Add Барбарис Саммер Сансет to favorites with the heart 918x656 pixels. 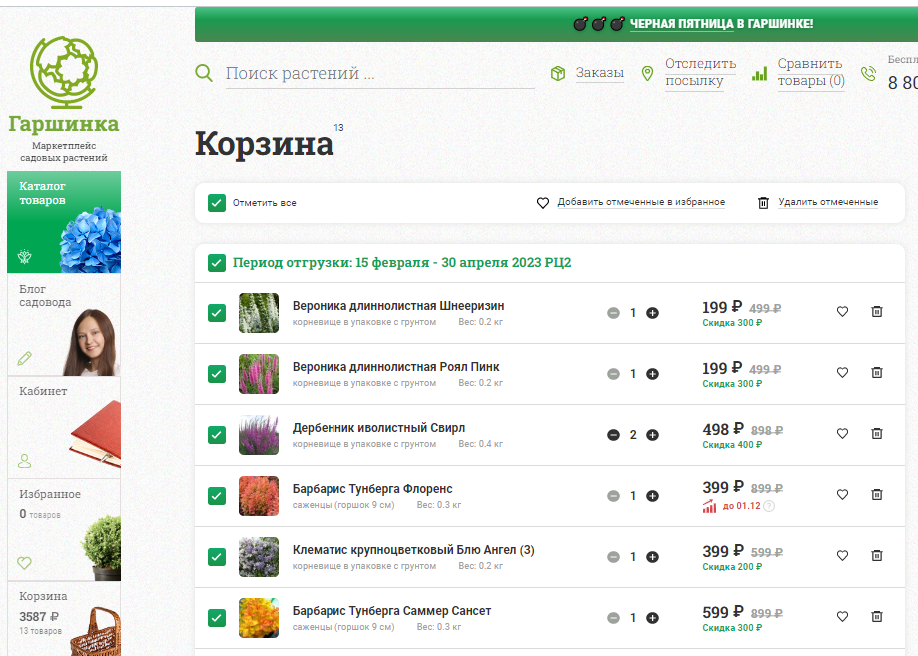(842, 616)
